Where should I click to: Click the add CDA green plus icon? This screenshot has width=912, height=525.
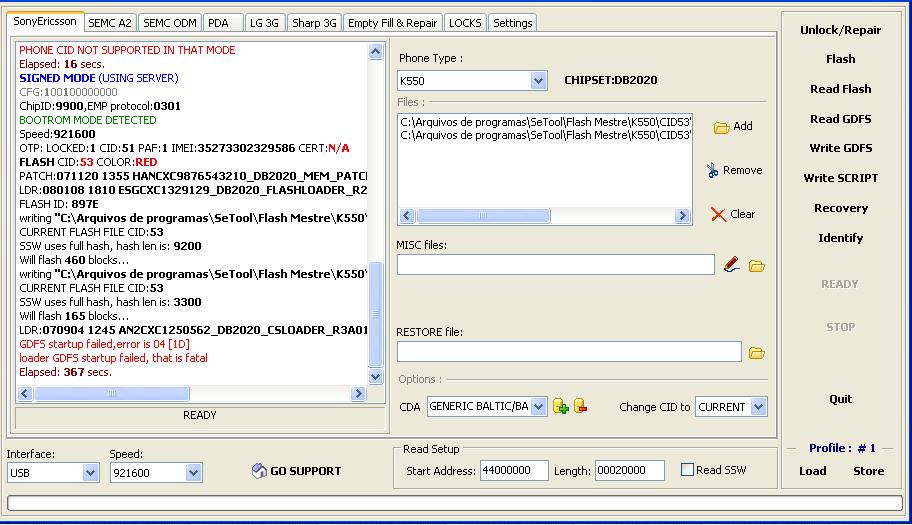coord(561,406)
